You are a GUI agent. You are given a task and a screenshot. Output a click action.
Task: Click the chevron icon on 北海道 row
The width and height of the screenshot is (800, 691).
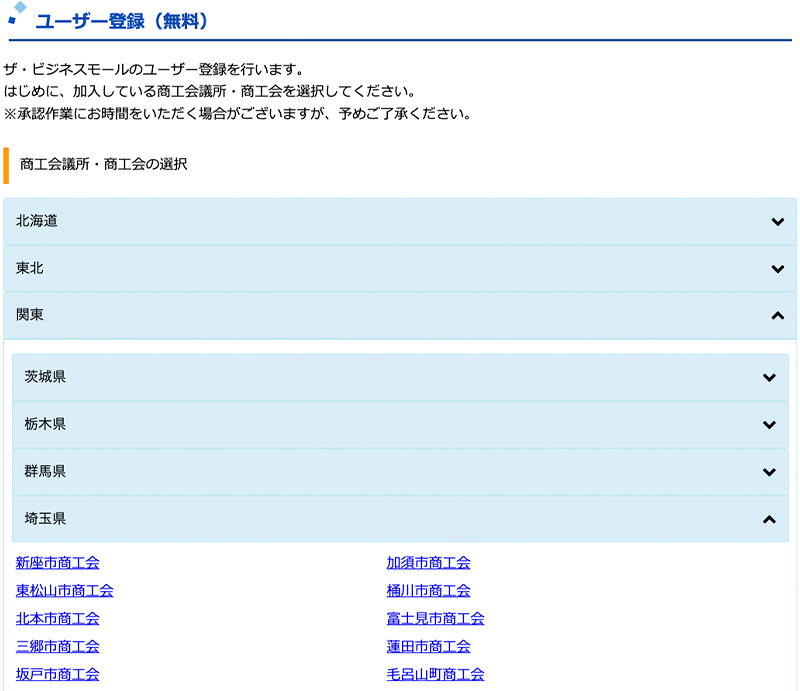point(778,222)
